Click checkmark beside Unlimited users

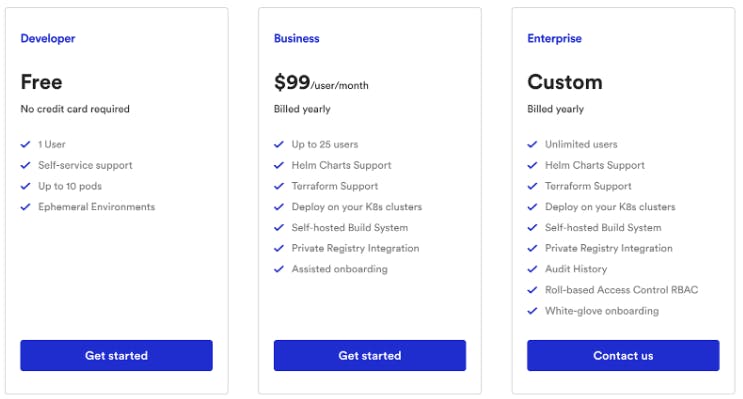tap(532, 145)
